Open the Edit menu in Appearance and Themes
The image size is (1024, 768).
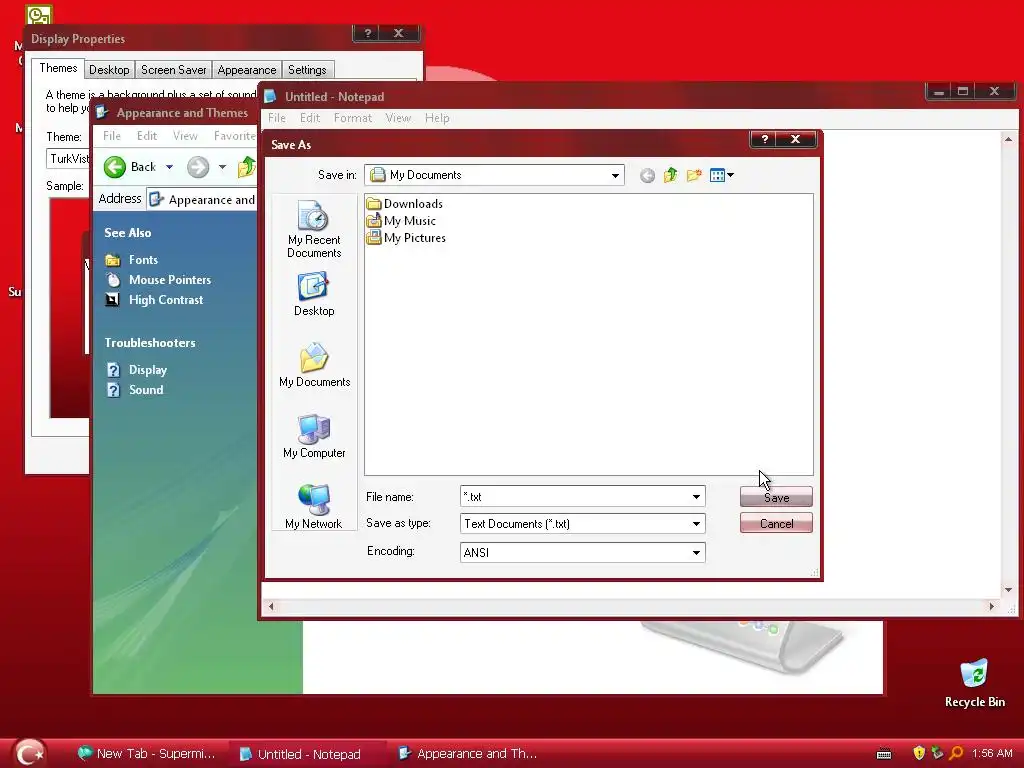[146, 136]
